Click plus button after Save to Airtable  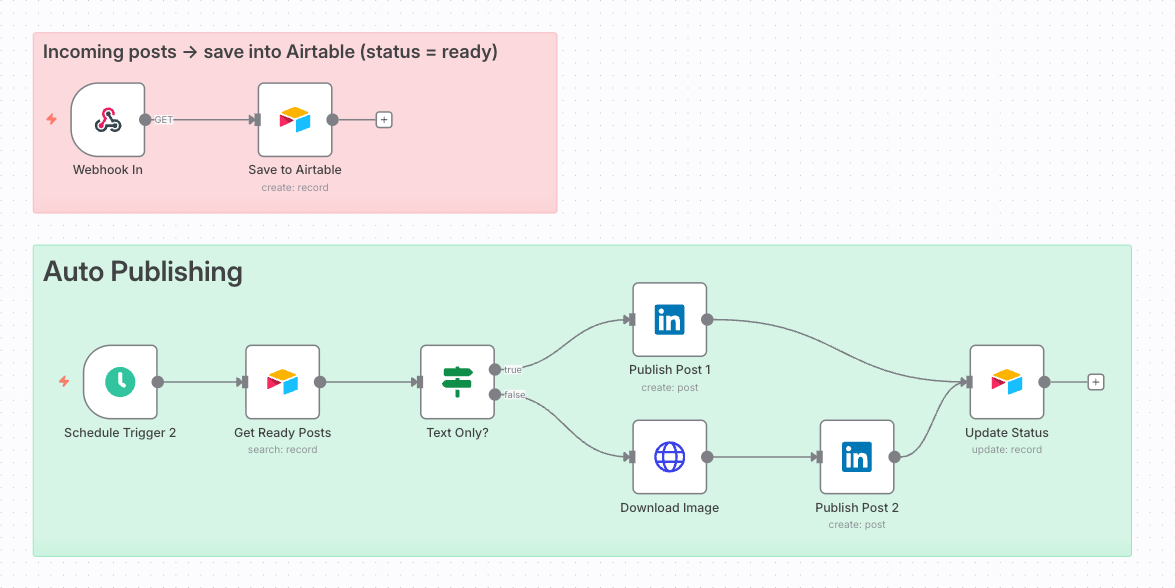384,120
